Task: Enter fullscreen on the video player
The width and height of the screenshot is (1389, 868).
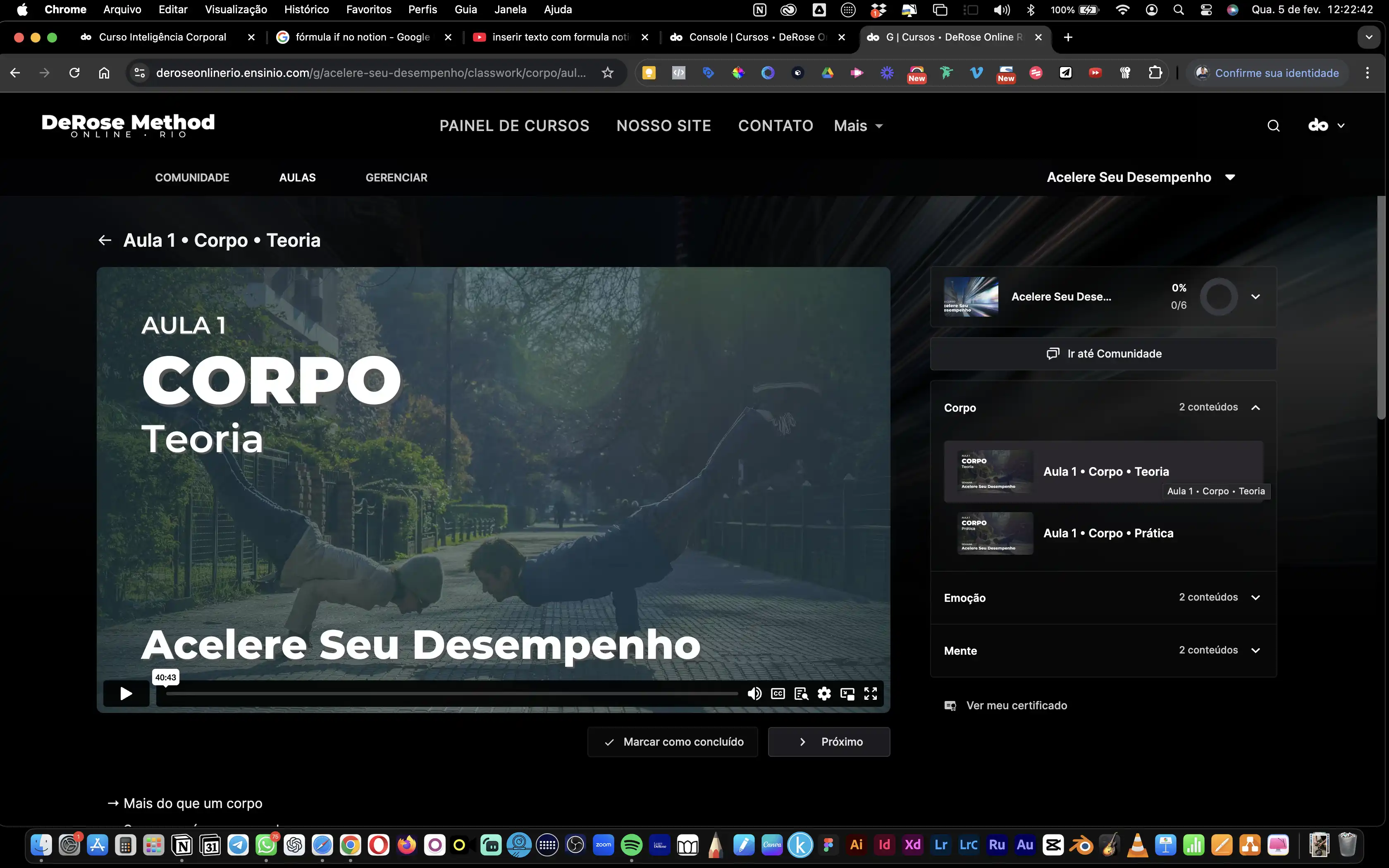Action: (x=871, y=694)
